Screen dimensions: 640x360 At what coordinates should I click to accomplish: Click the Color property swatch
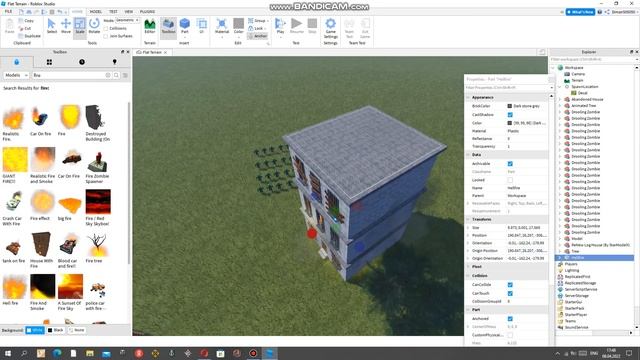(x=509, y=123)
